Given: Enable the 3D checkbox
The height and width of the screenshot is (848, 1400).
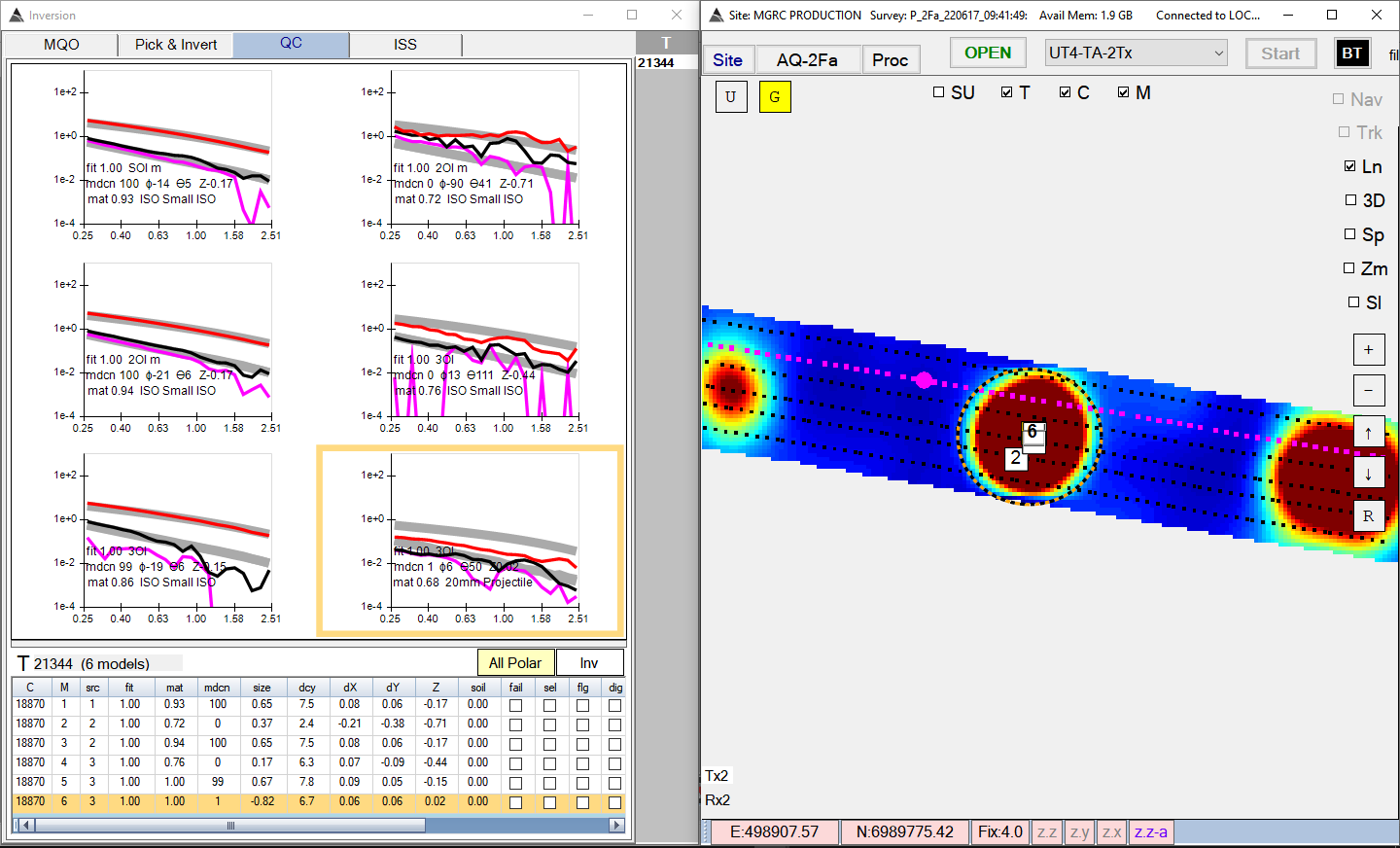Looking at the screenshot, I should [x=1350, y=200].
